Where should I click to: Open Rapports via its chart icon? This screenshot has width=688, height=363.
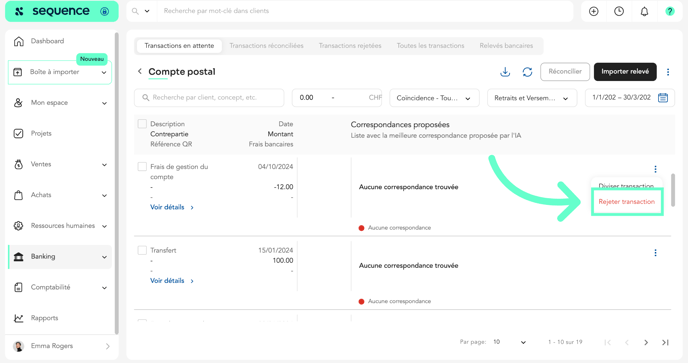click(x=18, y=318)
